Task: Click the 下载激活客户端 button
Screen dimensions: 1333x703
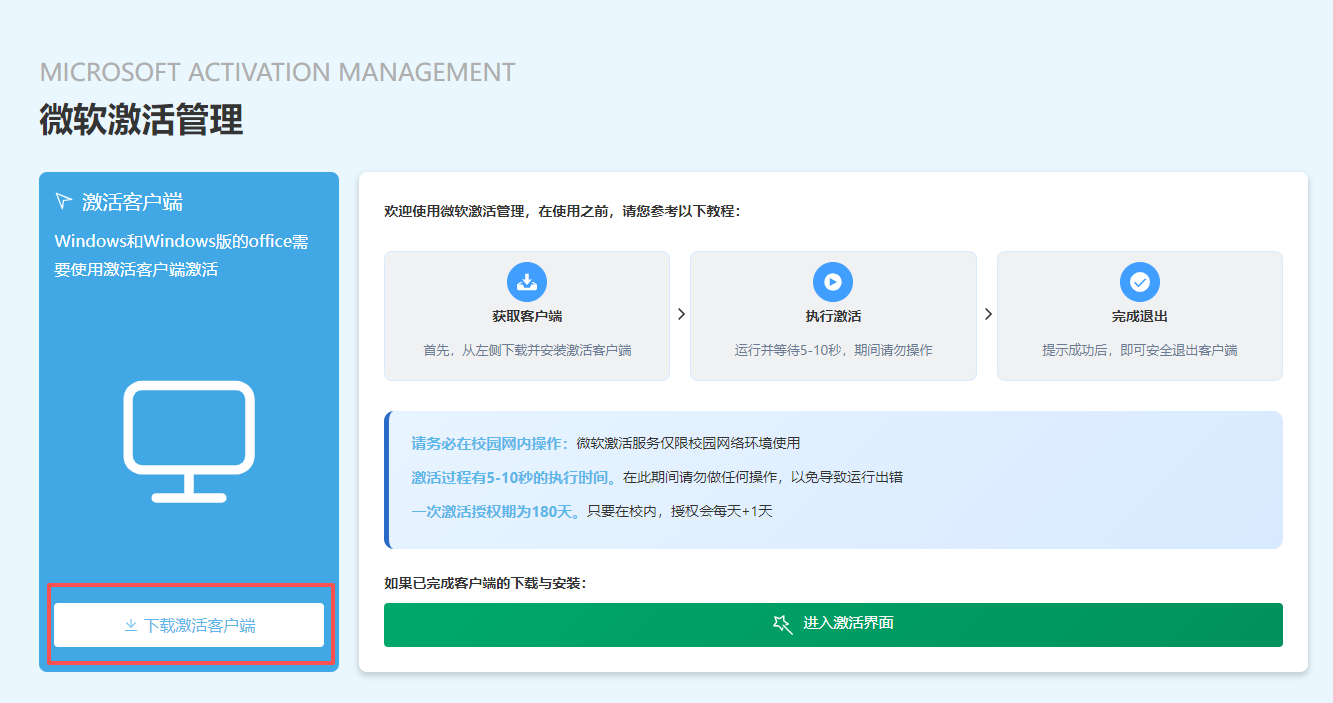Action: point(189,625)
